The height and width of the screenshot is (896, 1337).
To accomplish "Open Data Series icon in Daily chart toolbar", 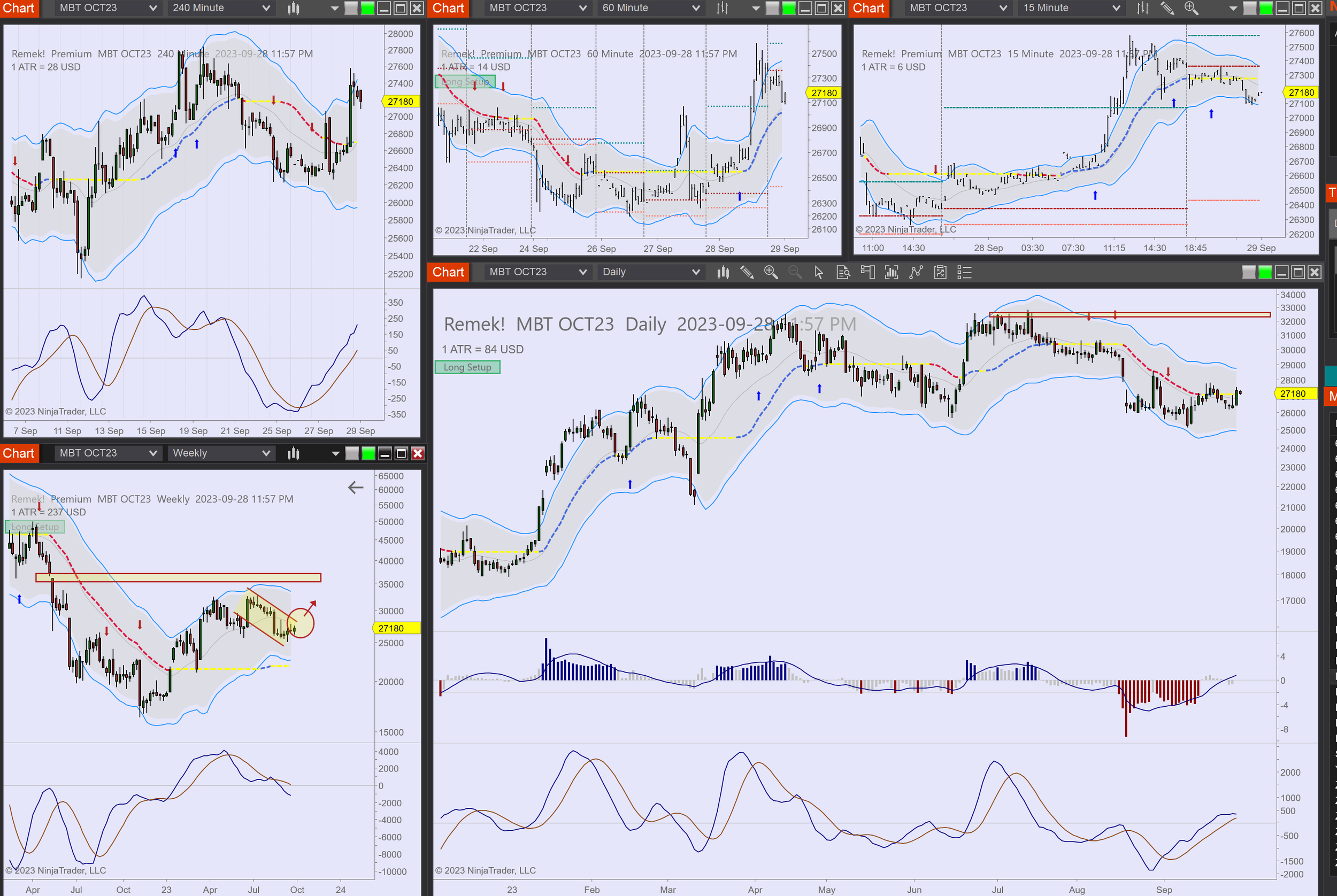I will click(891, 272).
